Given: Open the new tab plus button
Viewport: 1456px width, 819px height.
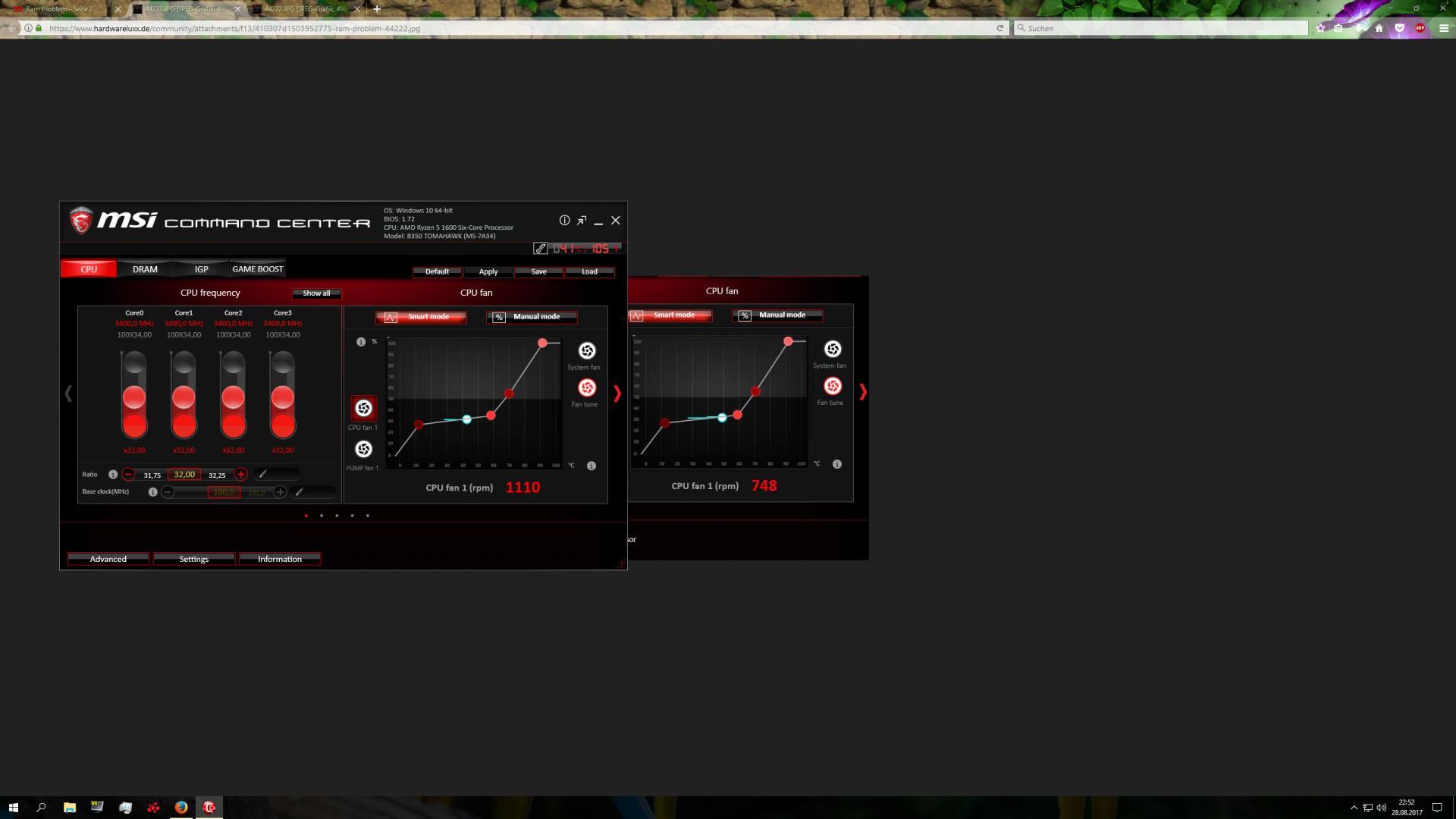Looking at the screenshot, I should tap(377, 9).
